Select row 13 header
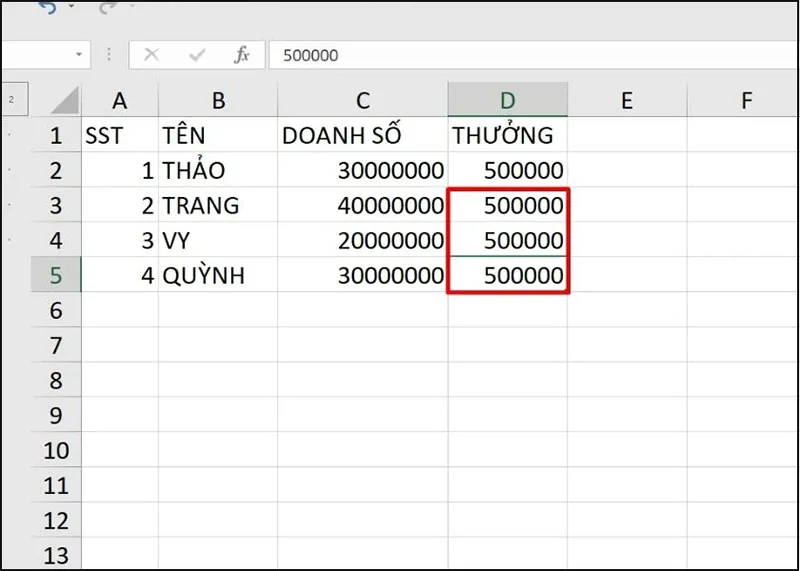 (56, 554)
